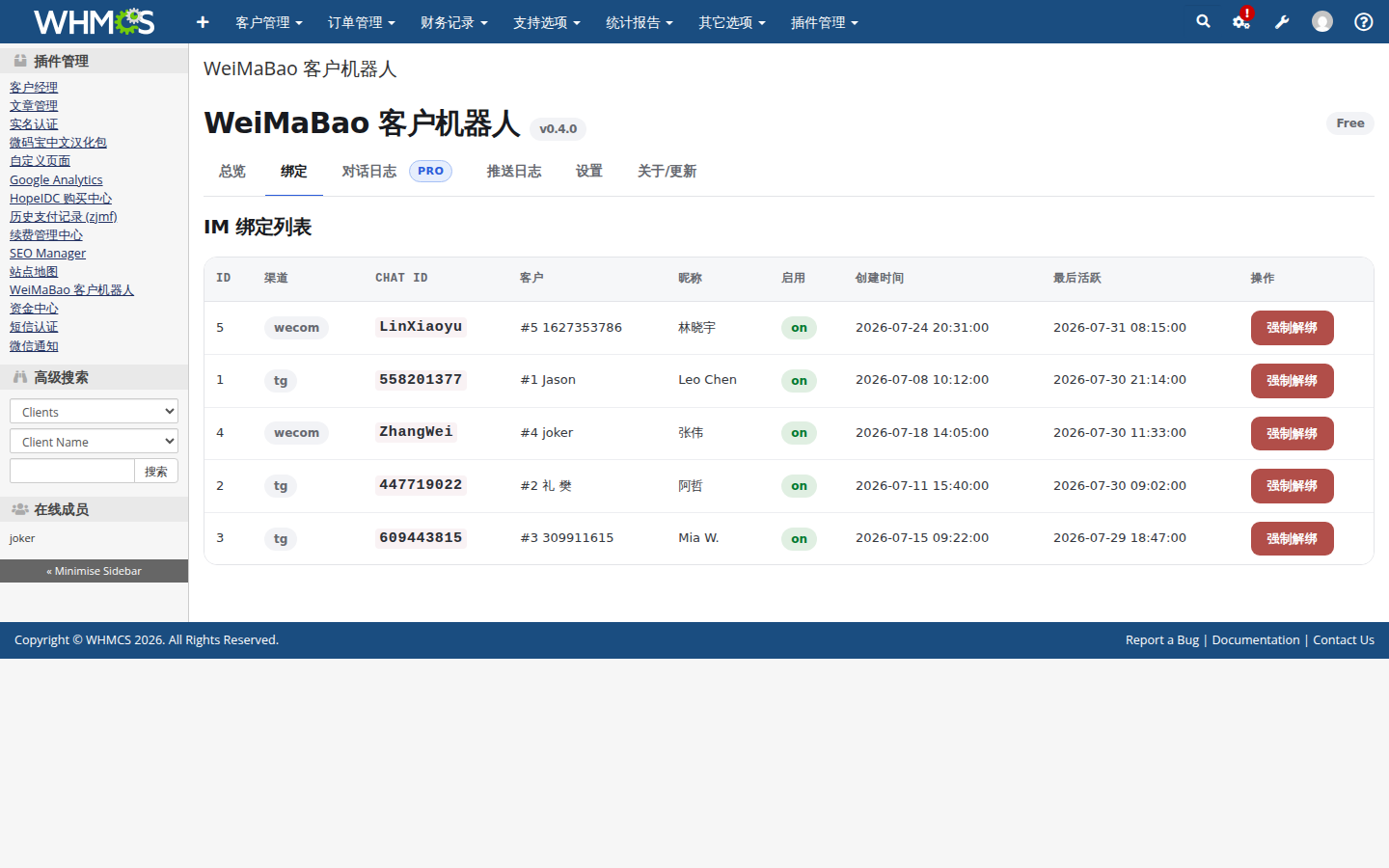This screenshot has height=868, width=1389.
Task: Open 资金中心 sidebar link
Action: click(x=34, y=309)
